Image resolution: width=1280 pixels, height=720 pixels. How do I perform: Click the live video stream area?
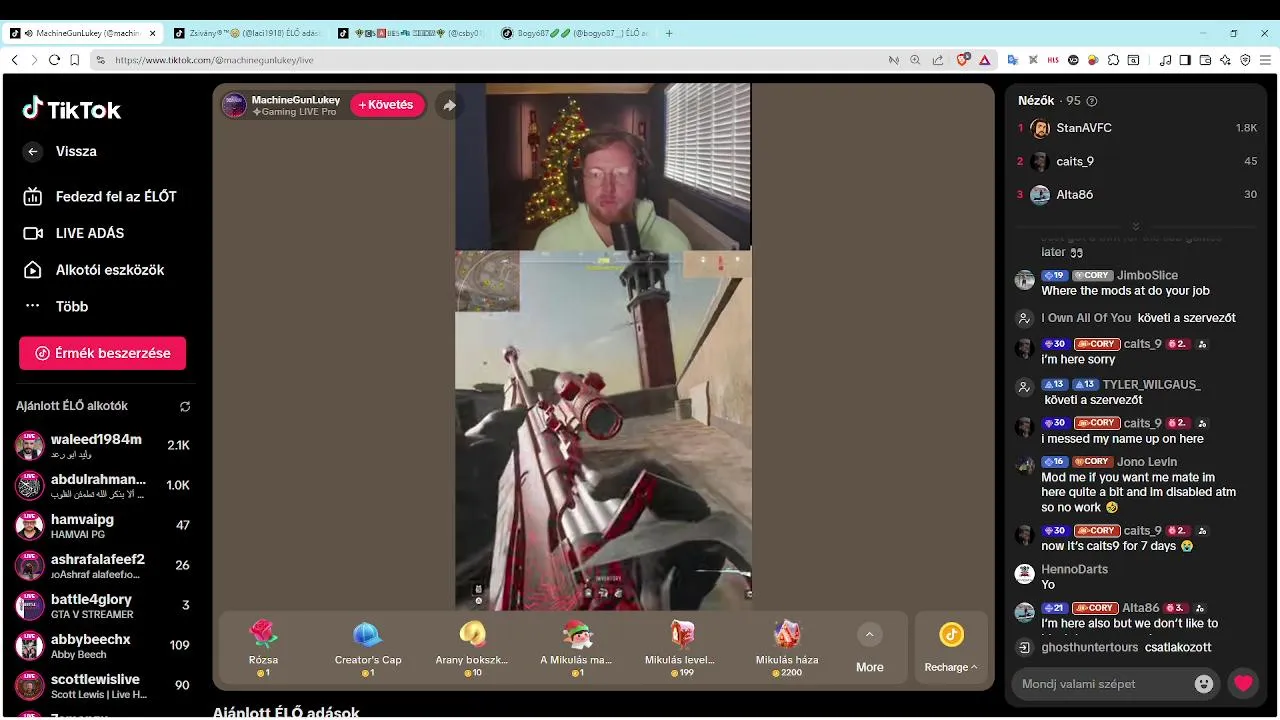[603, 346]
